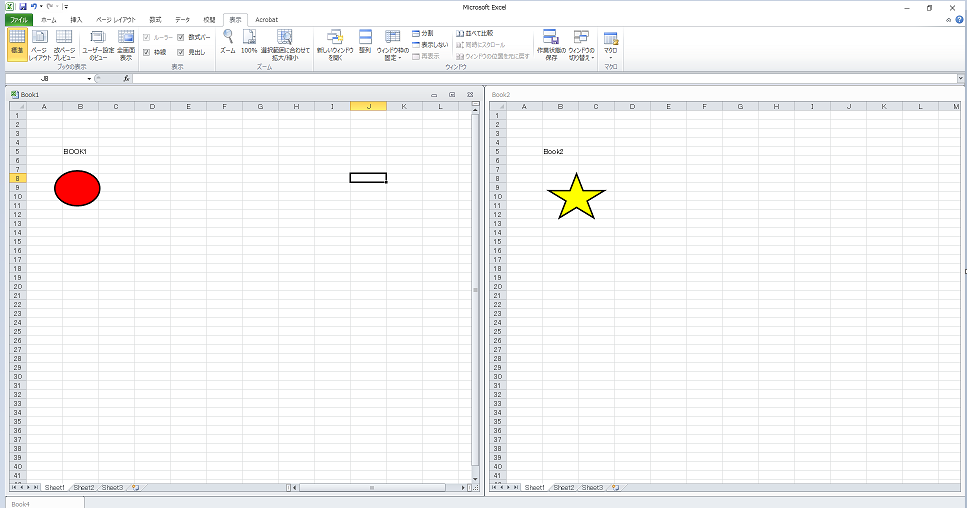The height and width of the screenshot is (508, 967).
Task: Click the Name Box showing J8
Action: [x=44, y=79]
